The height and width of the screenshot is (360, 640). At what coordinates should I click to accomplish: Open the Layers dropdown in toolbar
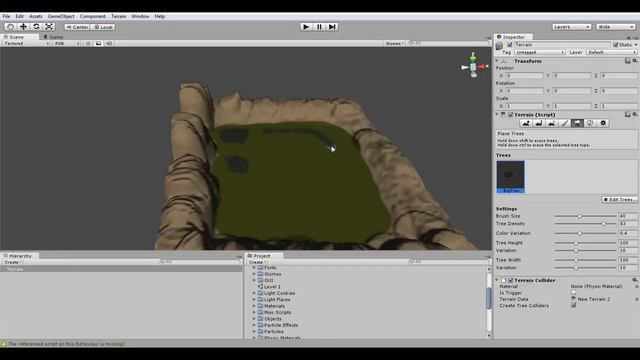pyautogui.click(x=571, y=27)
